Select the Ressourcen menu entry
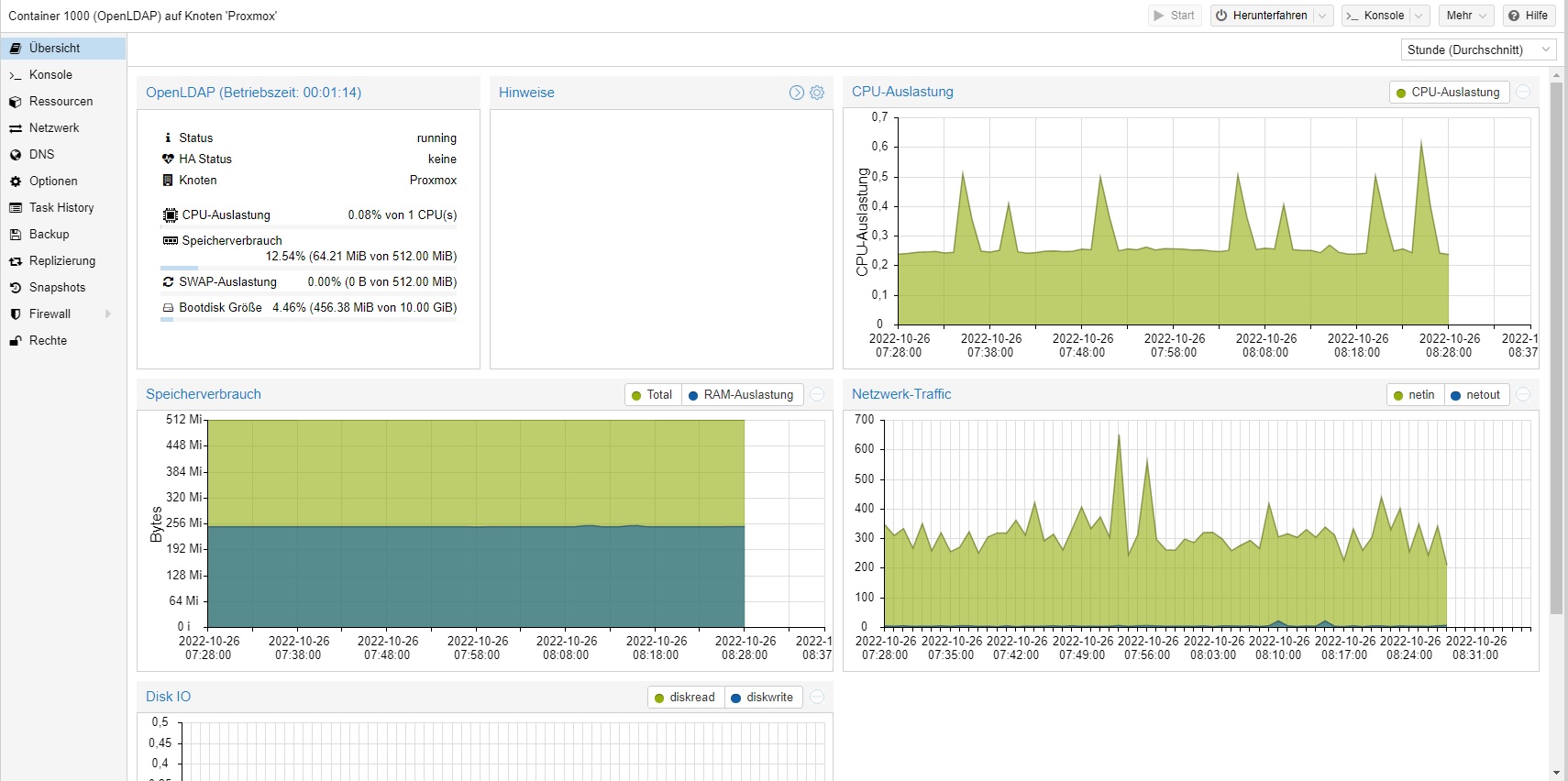 click(x=63, y=101)
